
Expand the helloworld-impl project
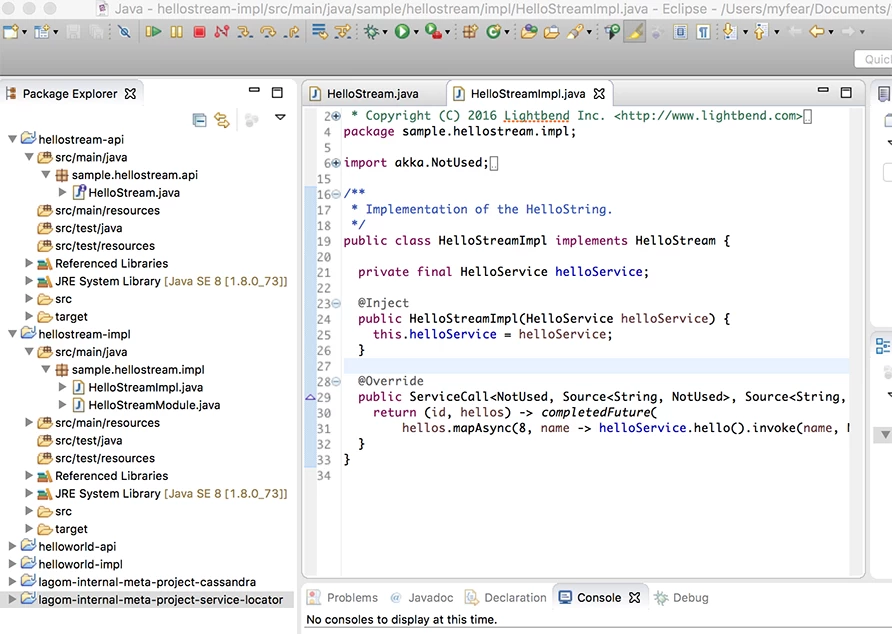tap(12, 564)
